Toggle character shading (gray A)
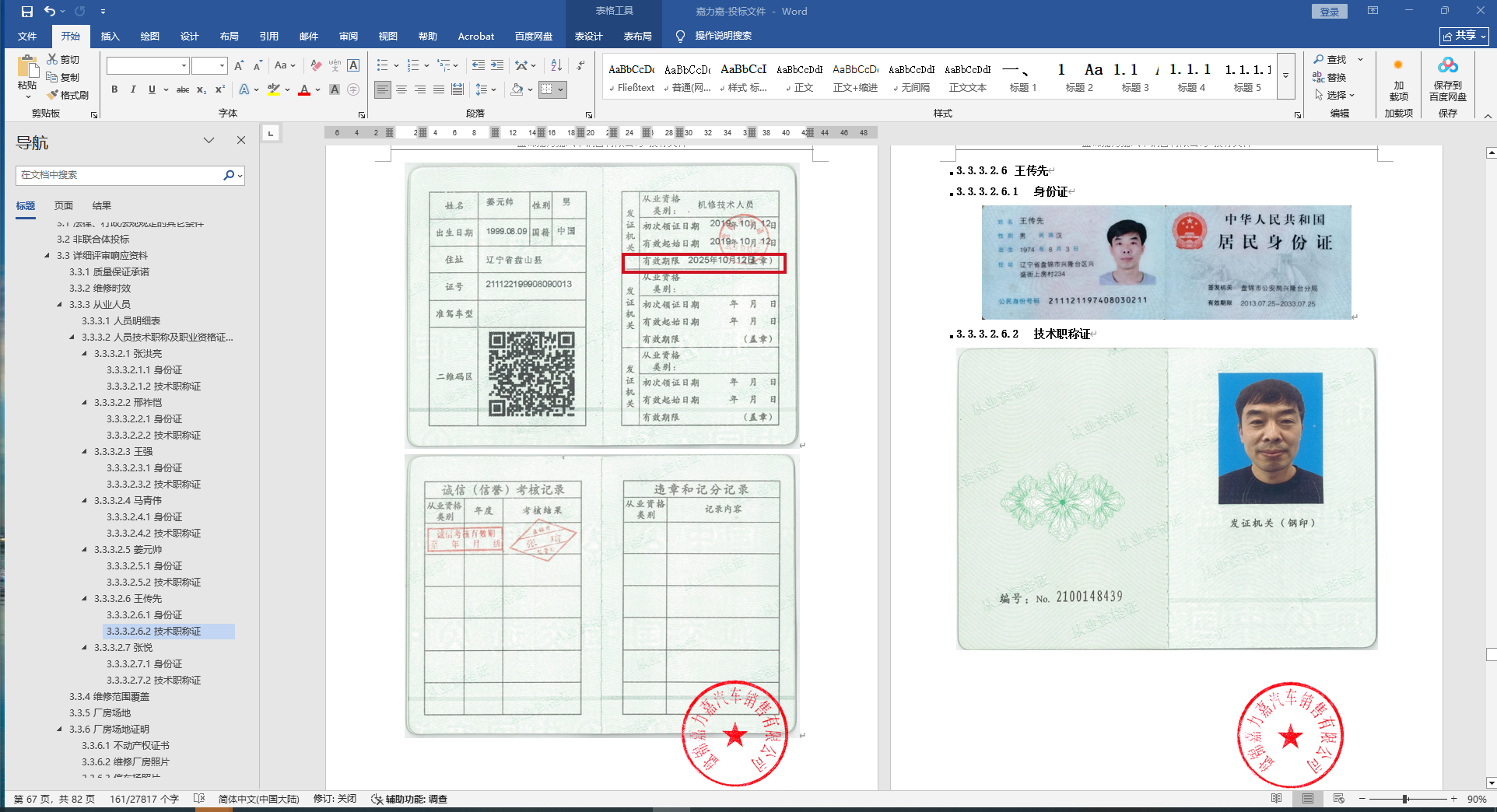Viewport: 1497px width, 812px height. 335,89
